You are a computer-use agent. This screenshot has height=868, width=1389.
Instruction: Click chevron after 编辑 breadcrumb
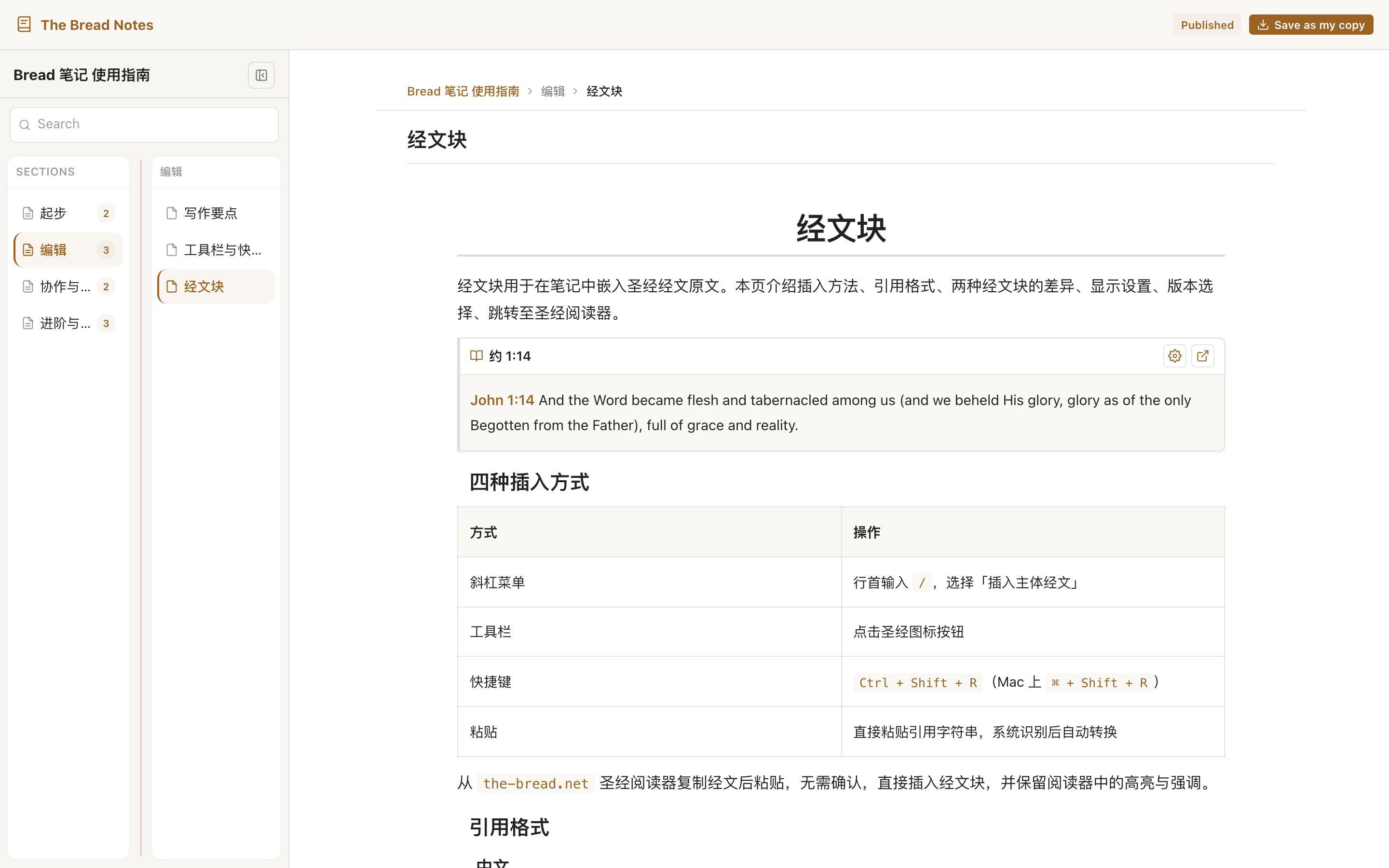[575, 91]
